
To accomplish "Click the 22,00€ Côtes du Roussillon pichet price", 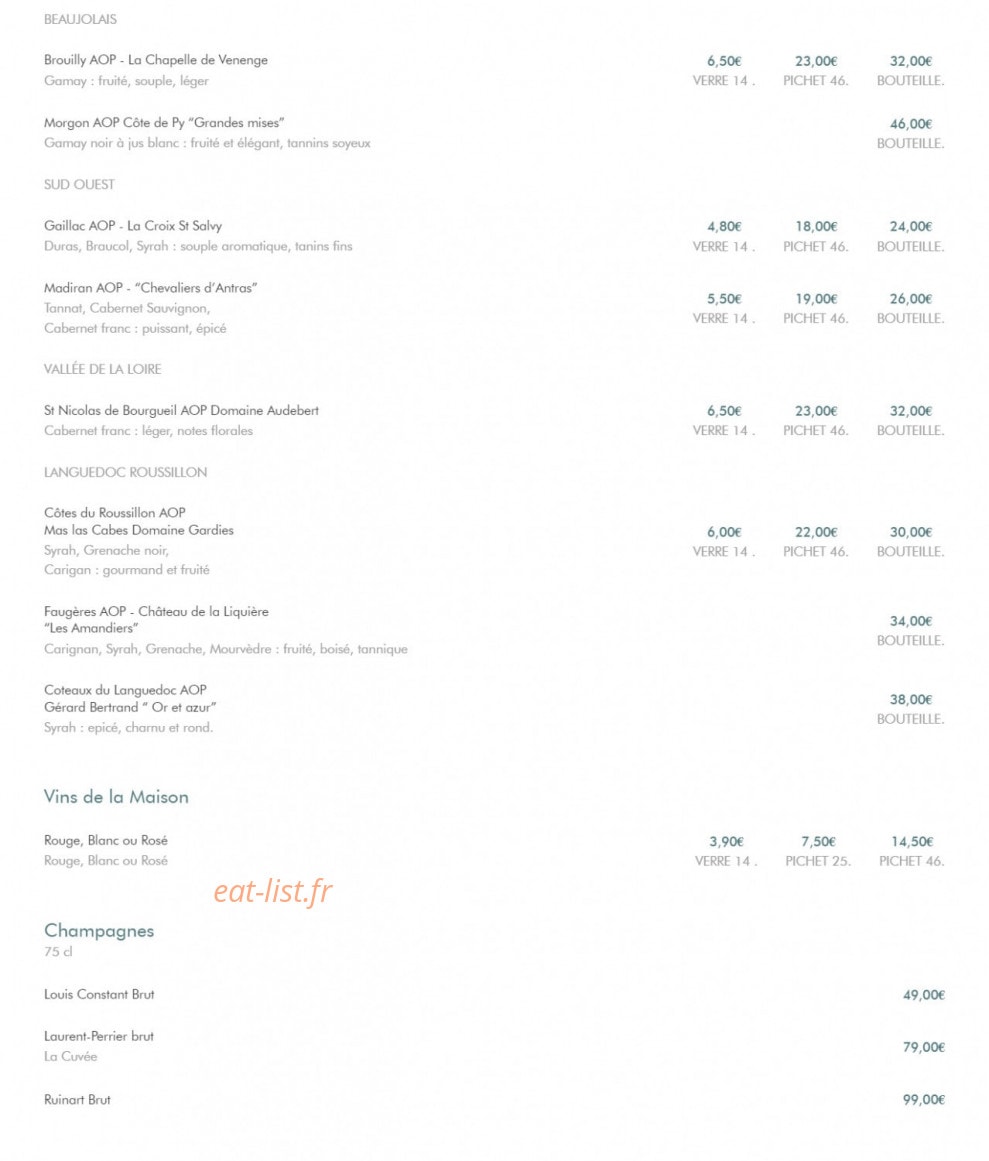I will [816, 532].
